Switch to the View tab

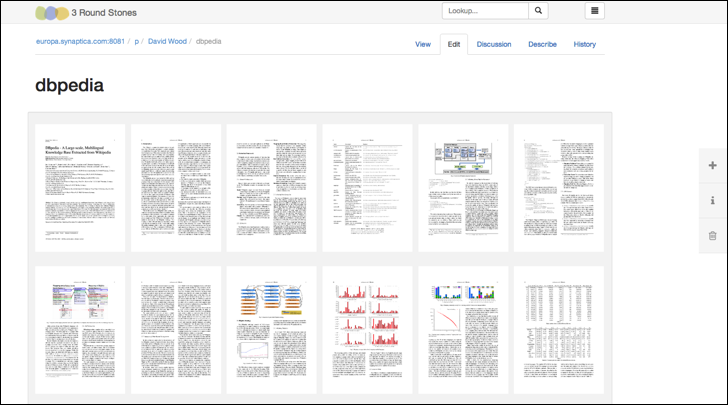(x=423, y=44)
